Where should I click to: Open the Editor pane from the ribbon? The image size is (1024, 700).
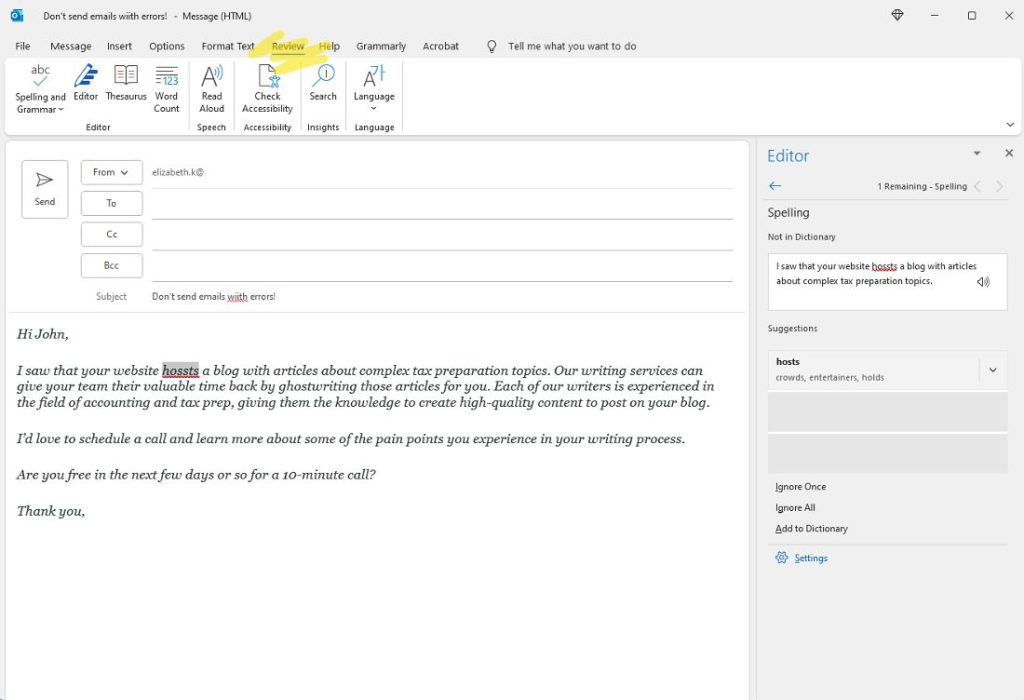(x=86, y=88)
